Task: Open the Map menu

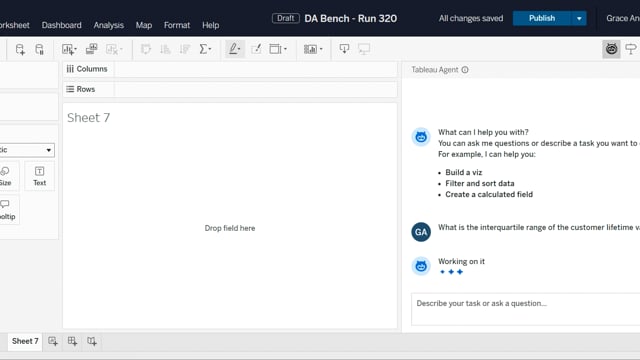Action: 144,25
